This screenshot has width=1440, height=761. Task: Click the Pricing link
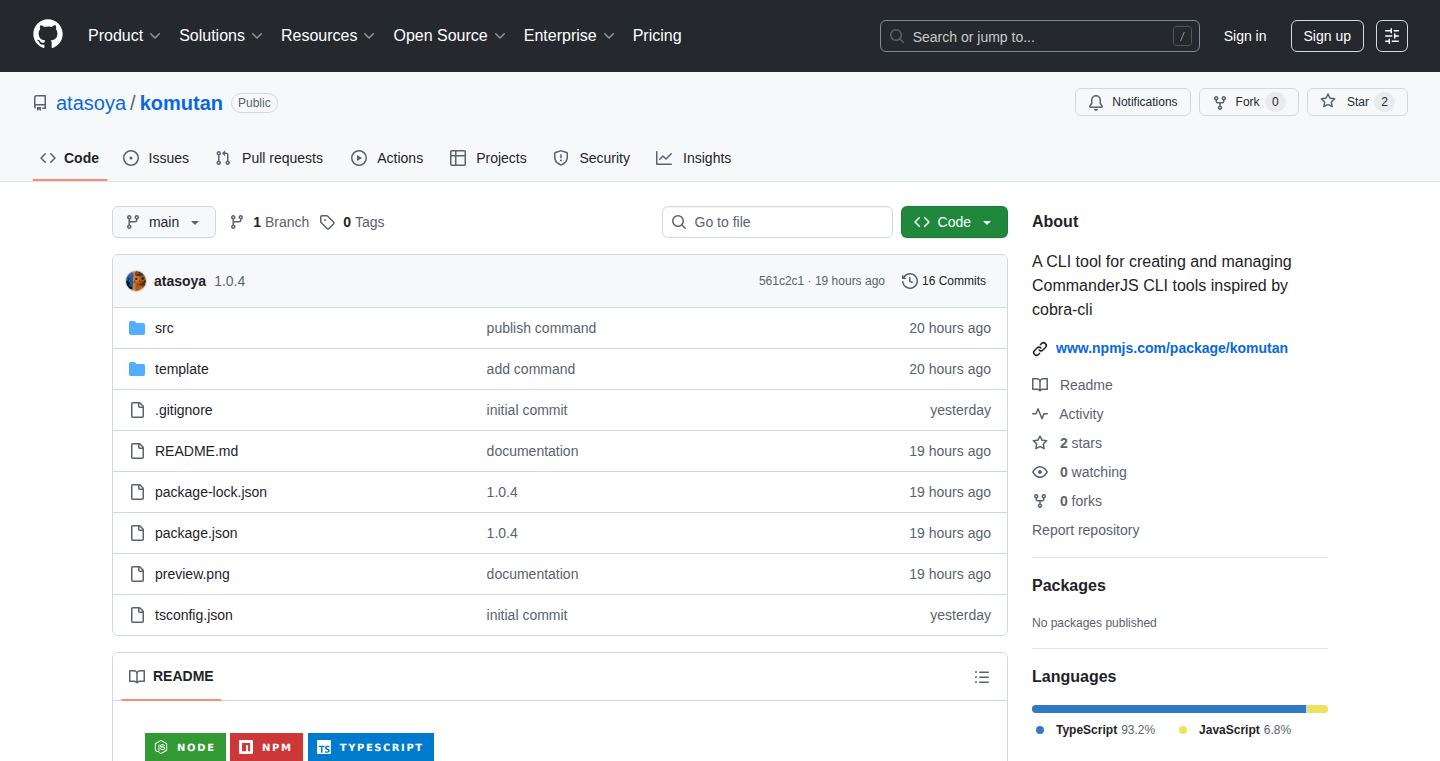pos(657,36)
